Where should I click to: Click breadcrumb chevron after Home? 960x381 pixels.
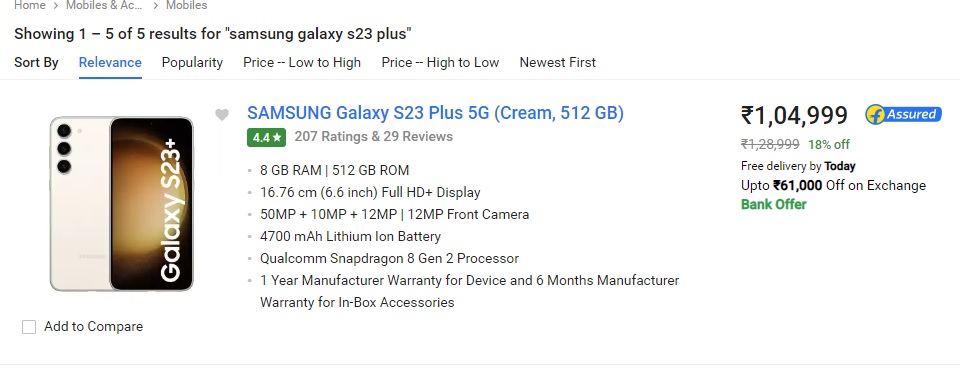pos(56,6)
